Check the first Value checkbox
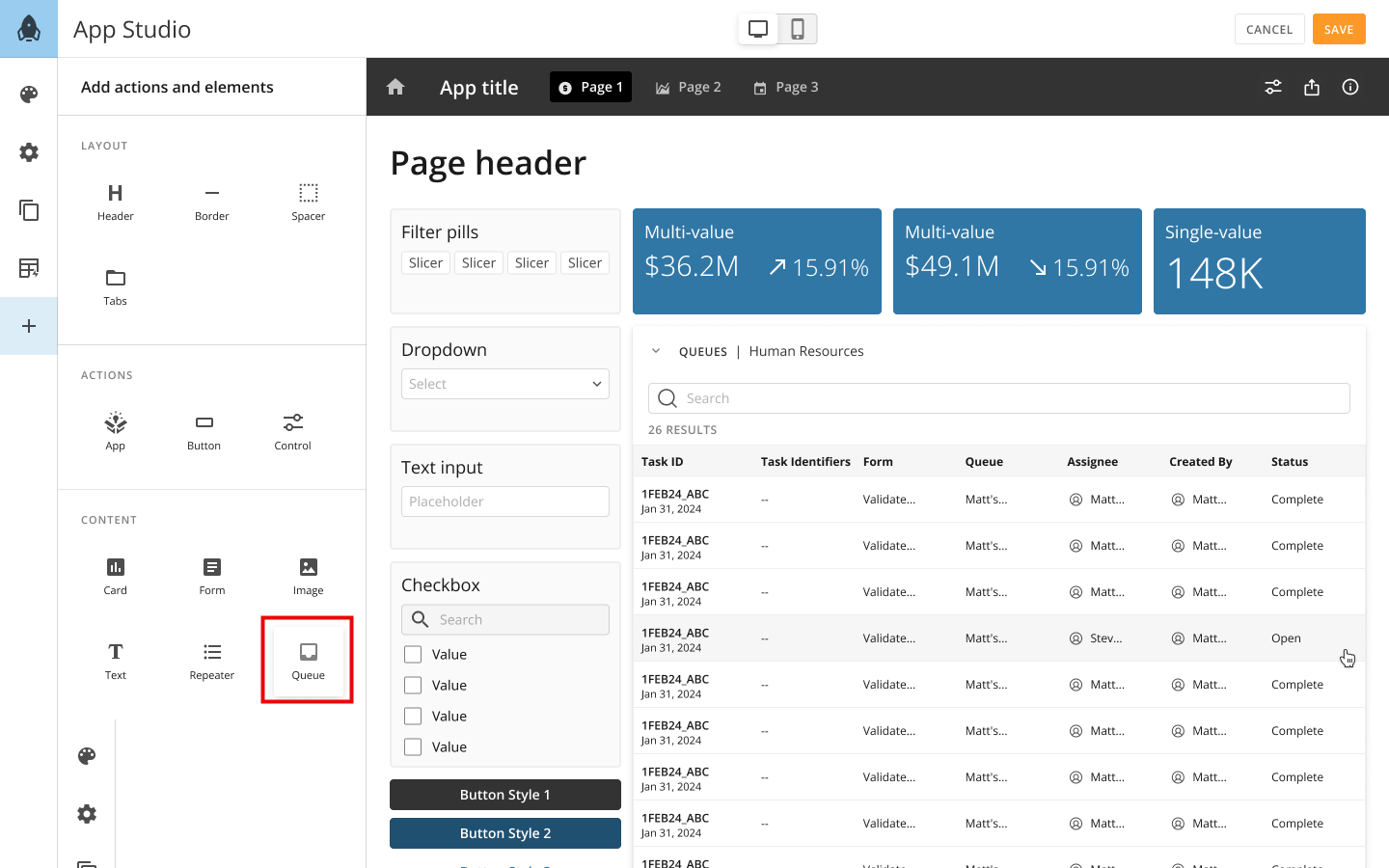The height and width of the screenshot is (868, 1389). point(413,654)
